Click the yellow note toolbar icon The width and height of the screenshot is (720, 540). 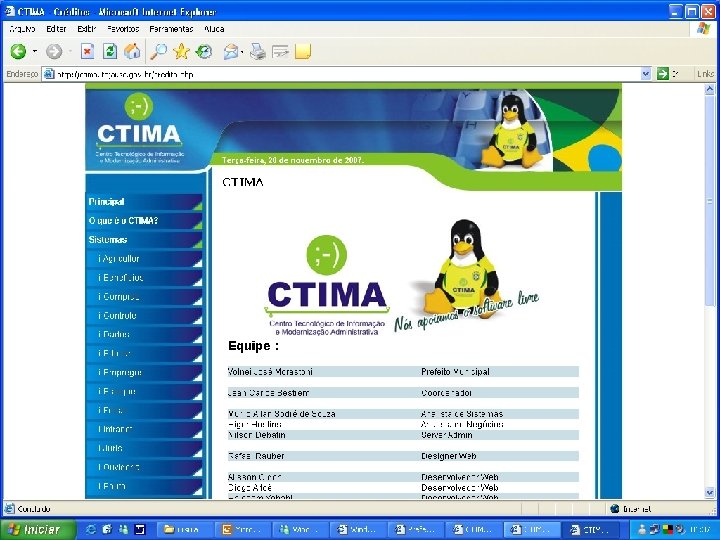(x=303, y=51)
